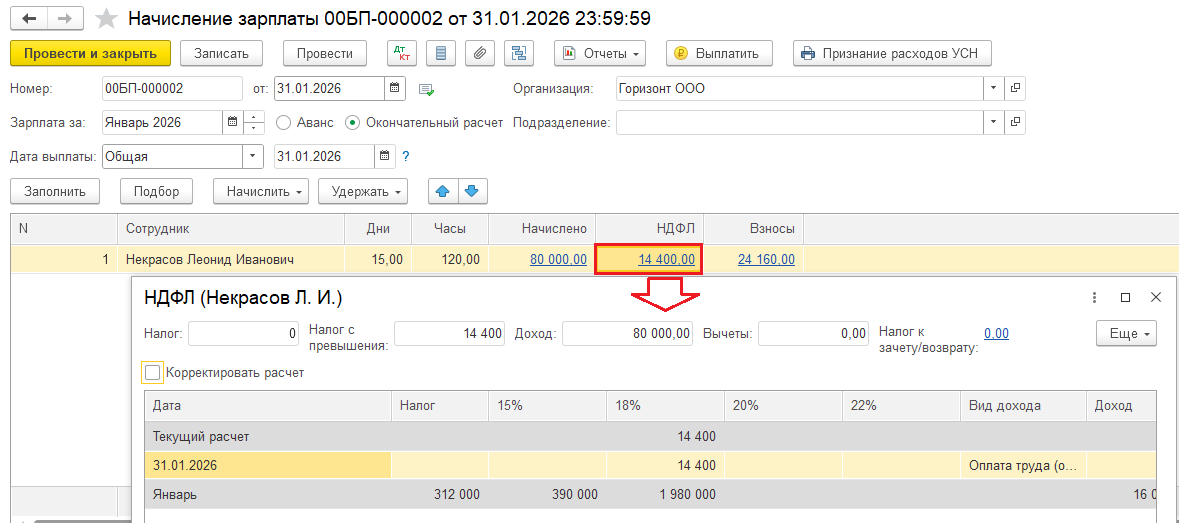
Task: Select the Январь totals row
Action: pos(650,495)
